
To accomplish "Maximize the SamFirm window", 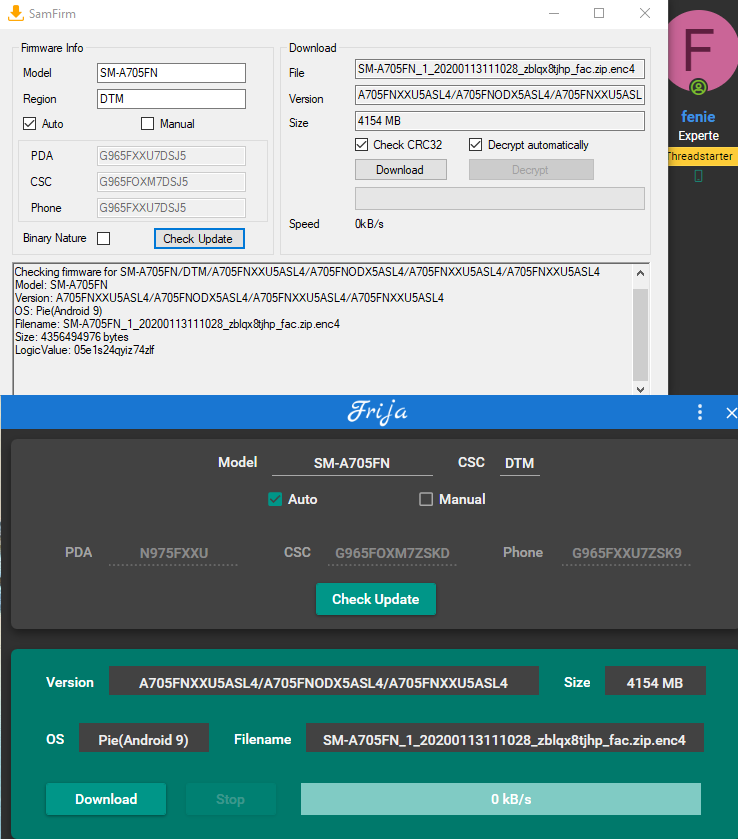I will tap(599, 13).
